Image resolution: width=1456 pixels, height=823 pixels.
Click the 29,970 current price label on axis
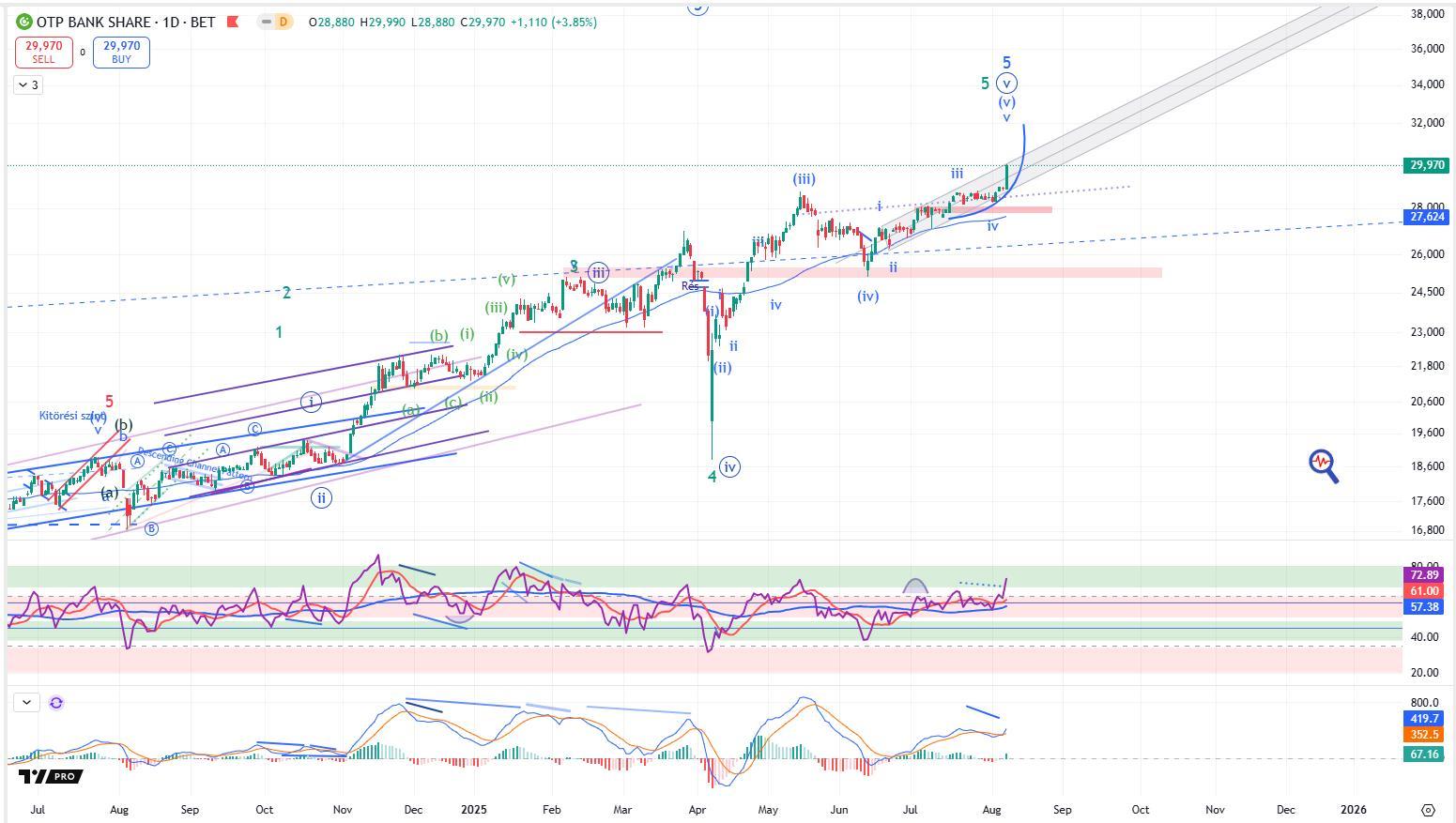[x=1427, y=165]
